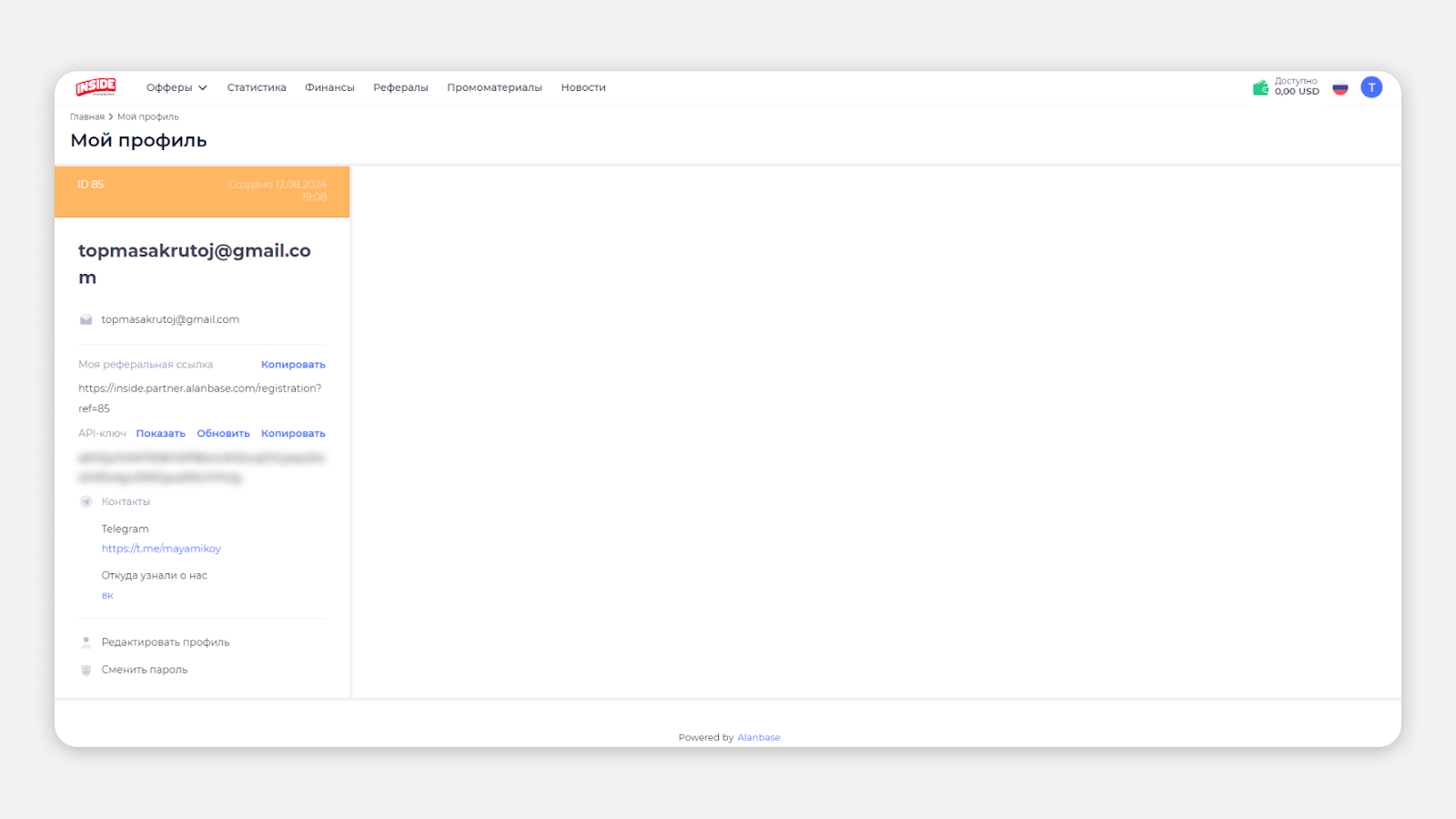Go to the Главная breadcrumb
This screenshot has height=819, width=1456.
(87, 116)
